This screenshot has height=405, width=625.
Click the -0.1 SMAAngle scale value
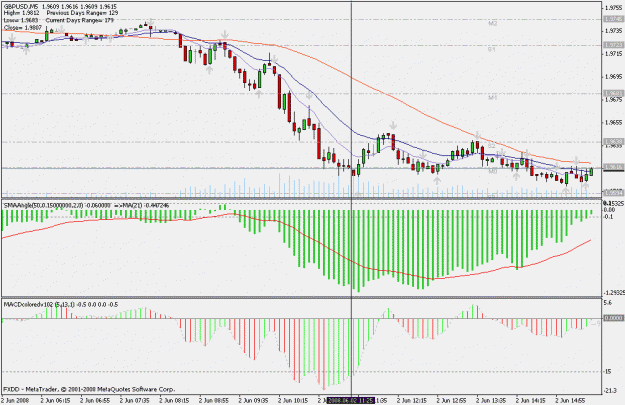click(x=609, y=216)
